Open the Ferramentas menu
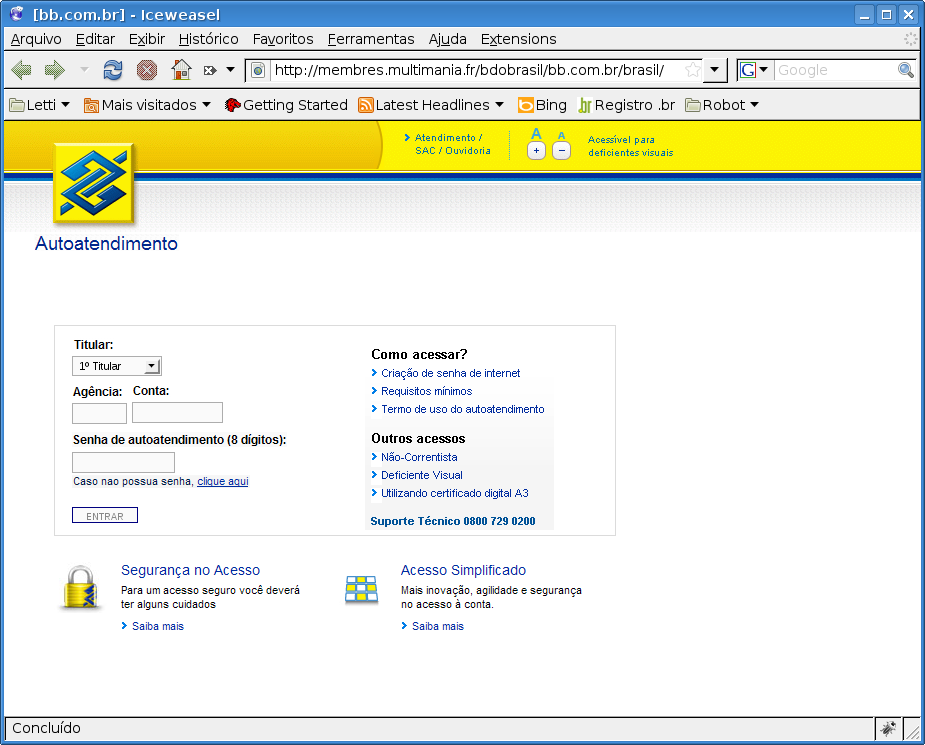 371,39
